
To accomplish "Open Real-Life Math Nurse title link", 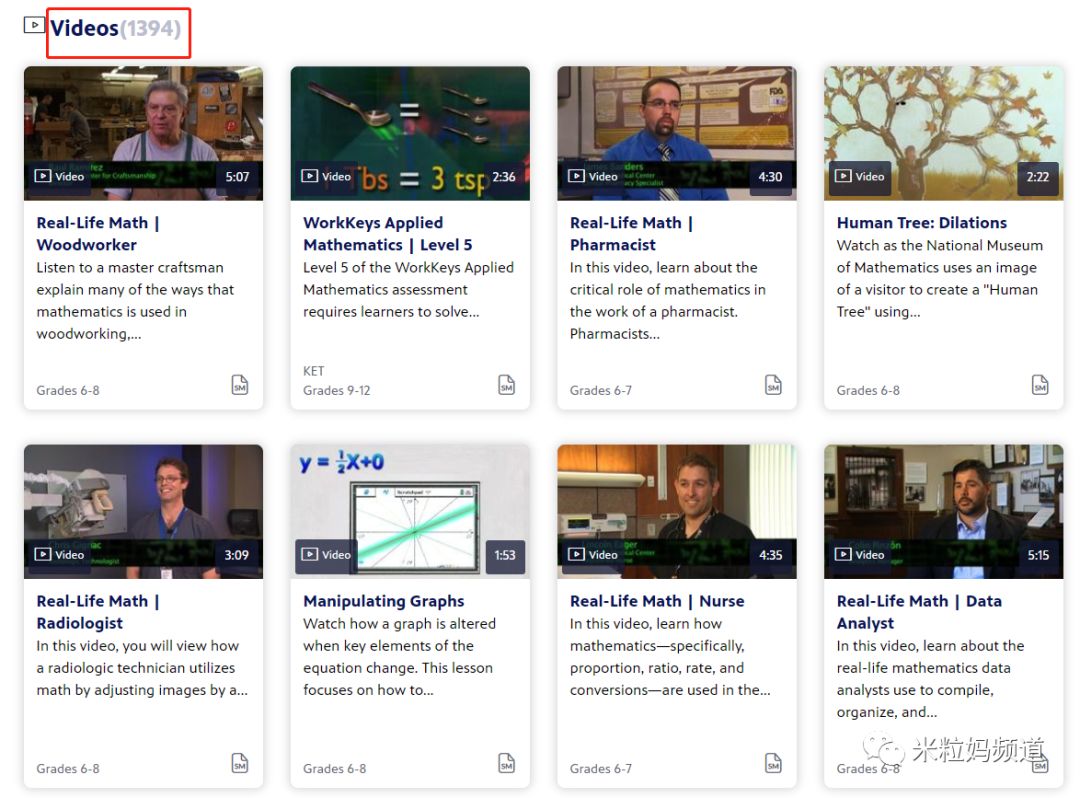I will (657, 601).
